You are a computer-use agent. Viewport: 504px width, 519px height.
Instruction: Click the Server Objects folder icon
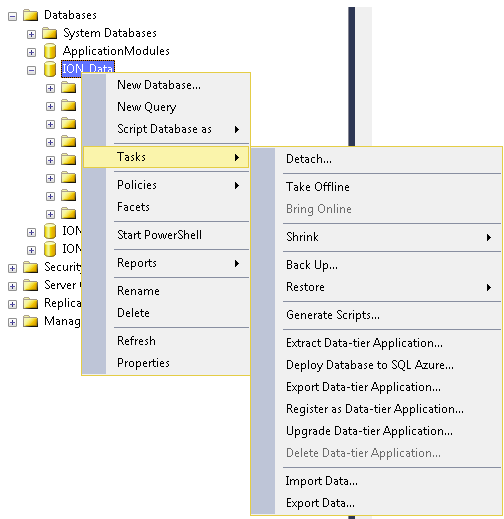point(30,285)
